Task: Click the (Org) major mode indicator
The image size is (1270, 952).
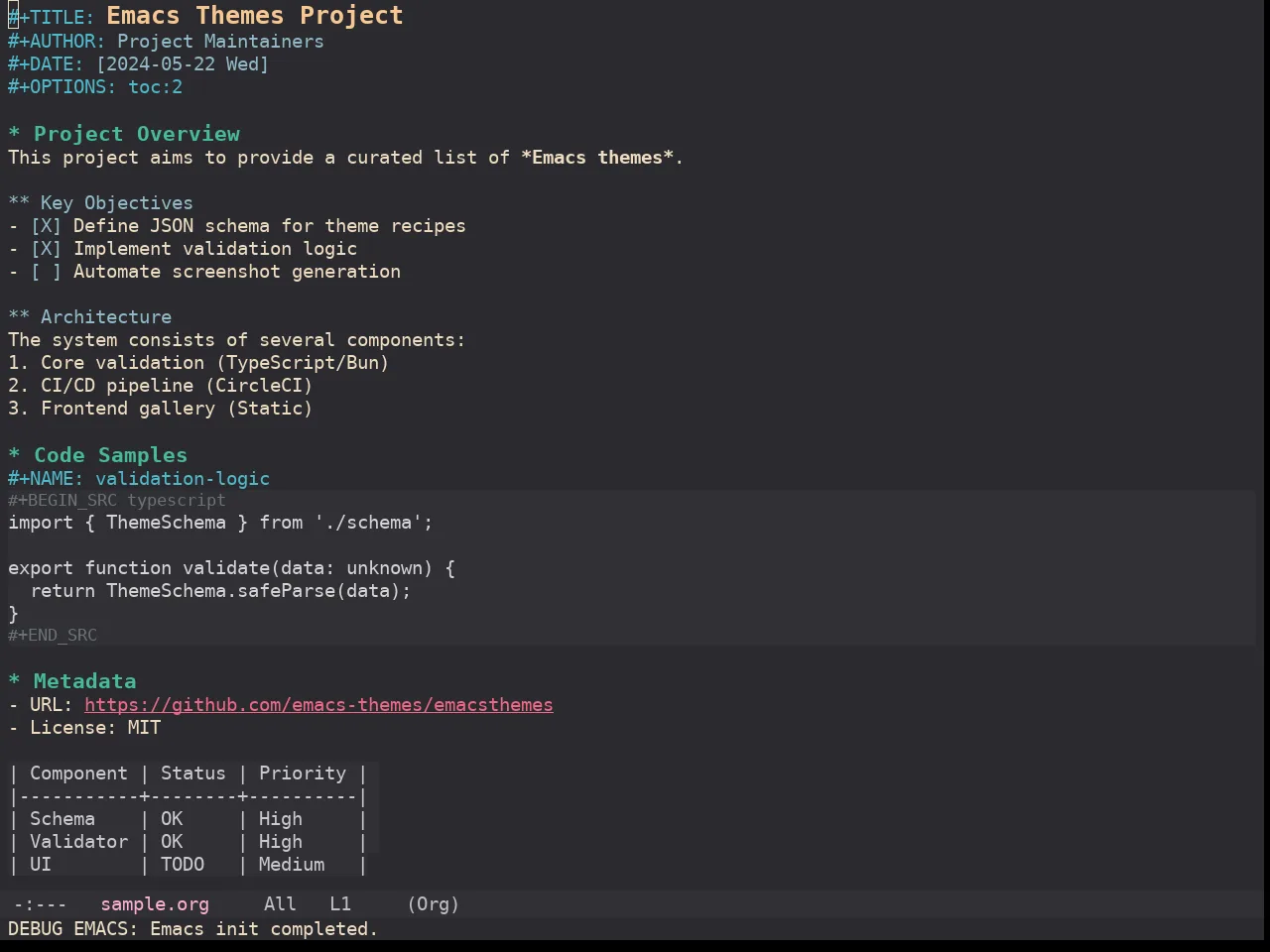Action: [434, 904]
